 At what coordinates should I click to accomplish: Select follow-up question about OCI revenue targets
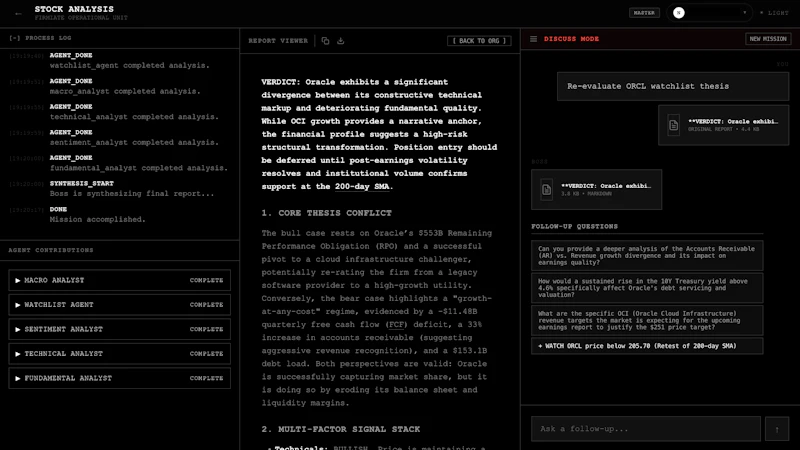(647, 320)
